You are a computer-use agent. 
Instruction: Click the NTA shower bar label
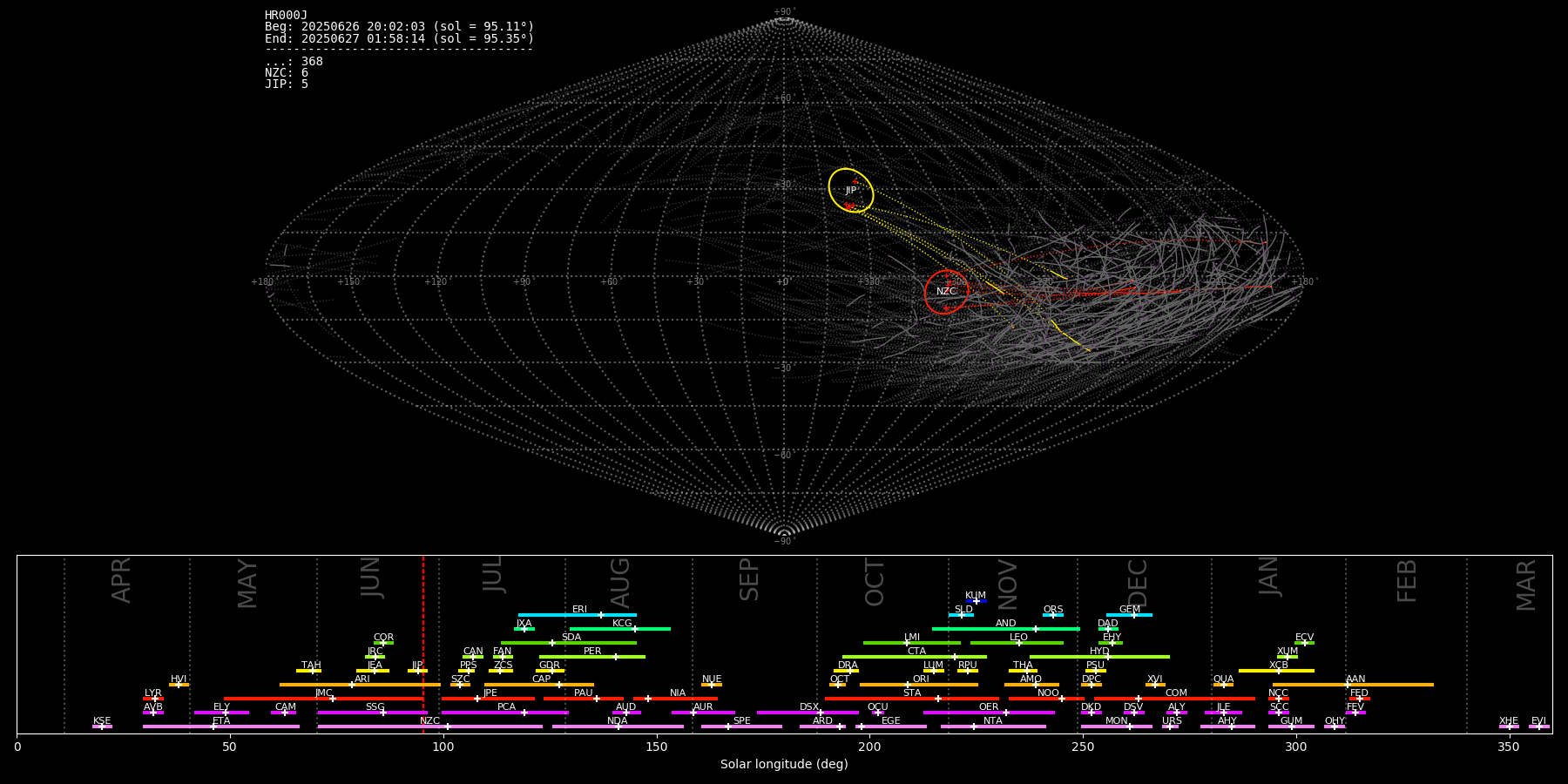click(x=993, y=721)
